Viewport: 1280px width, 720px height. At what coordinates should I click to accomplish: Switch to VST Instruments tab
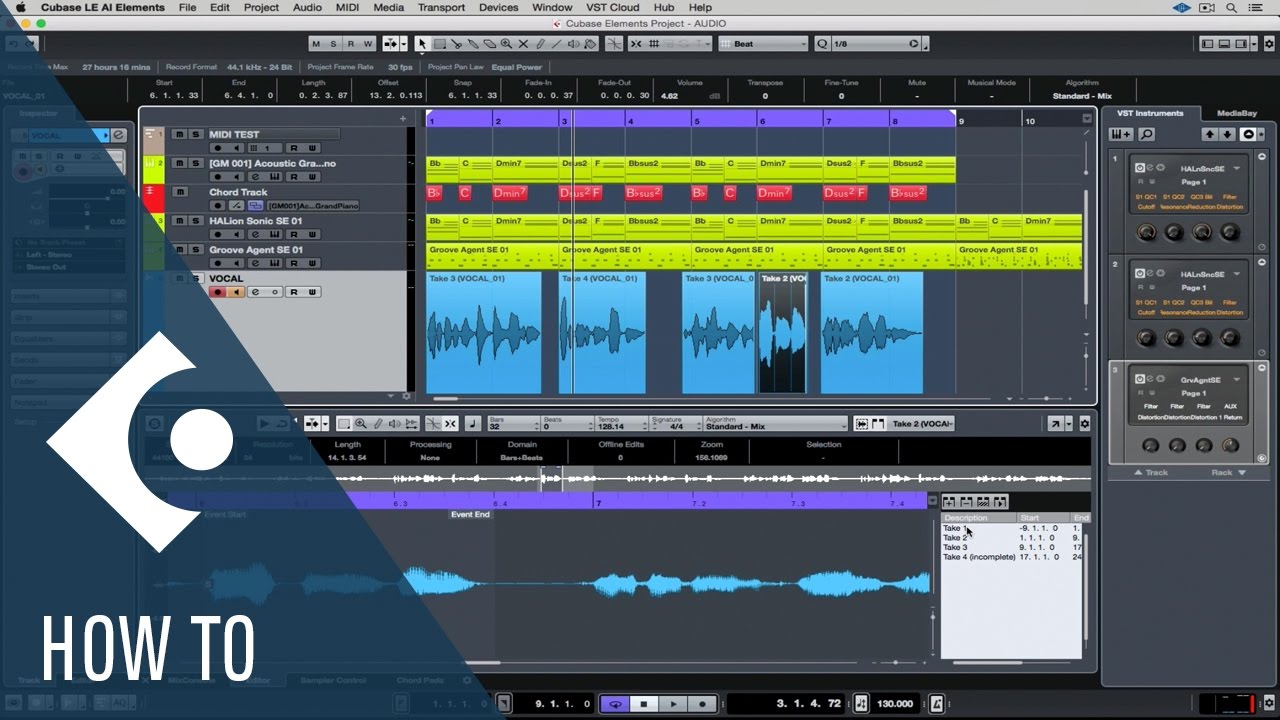(x=1151, y=113)
